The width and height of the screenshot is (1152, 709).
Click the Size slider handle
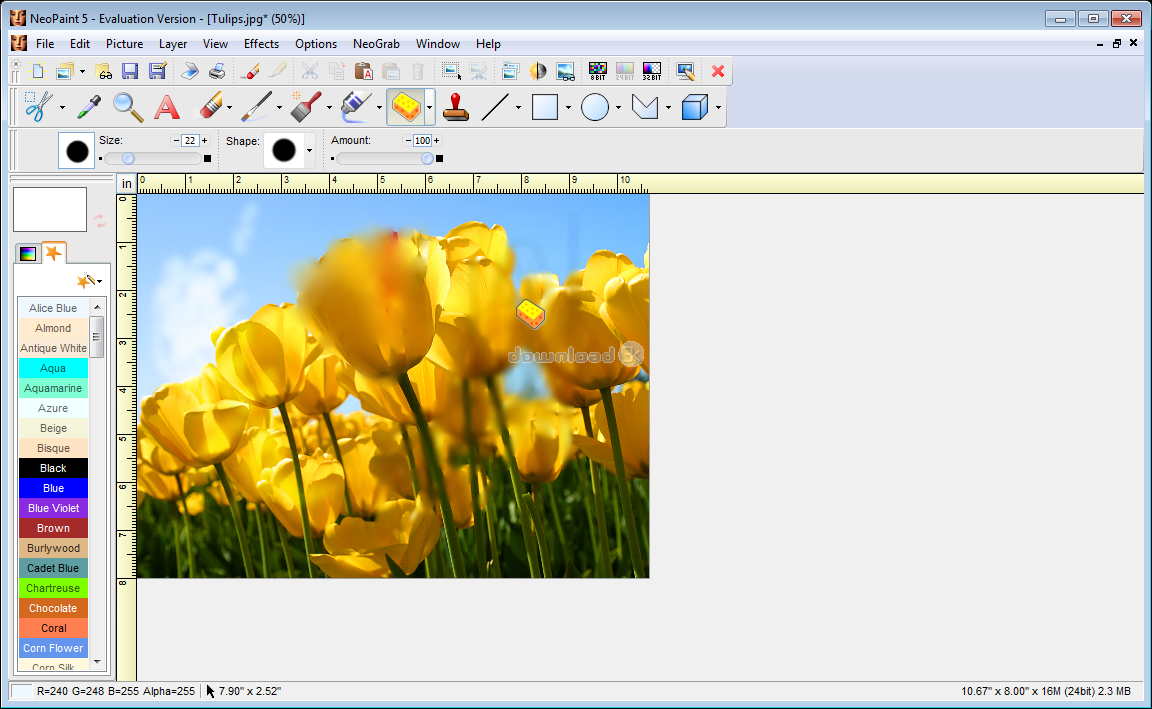click(x=129, y=159)
